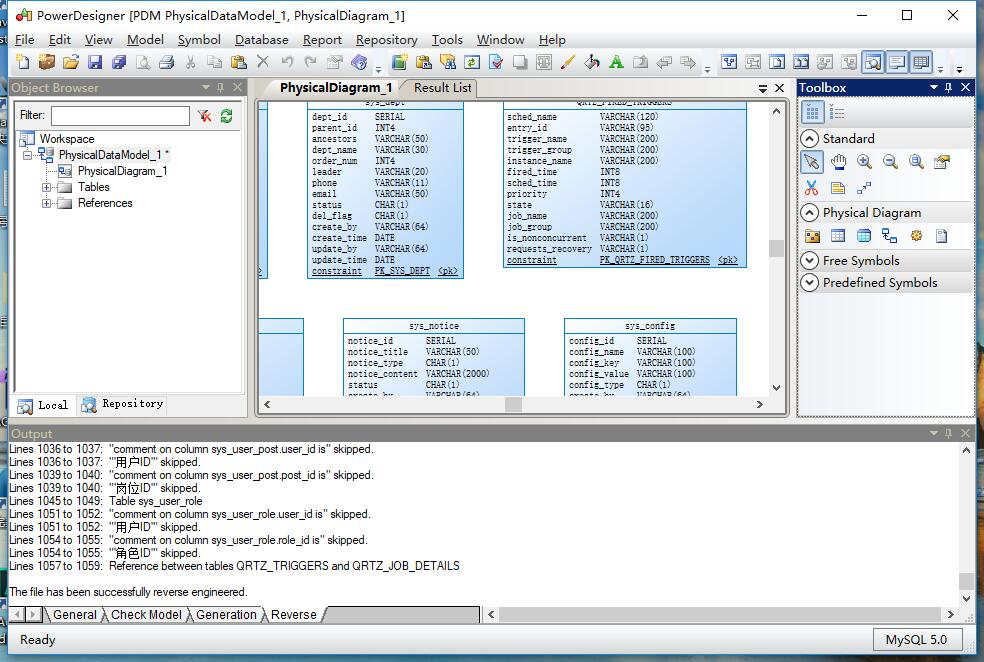Click the green letter A text format icon
Viewport: 984px width, 662px height.
pyautogui.click(x=616, y=62)
